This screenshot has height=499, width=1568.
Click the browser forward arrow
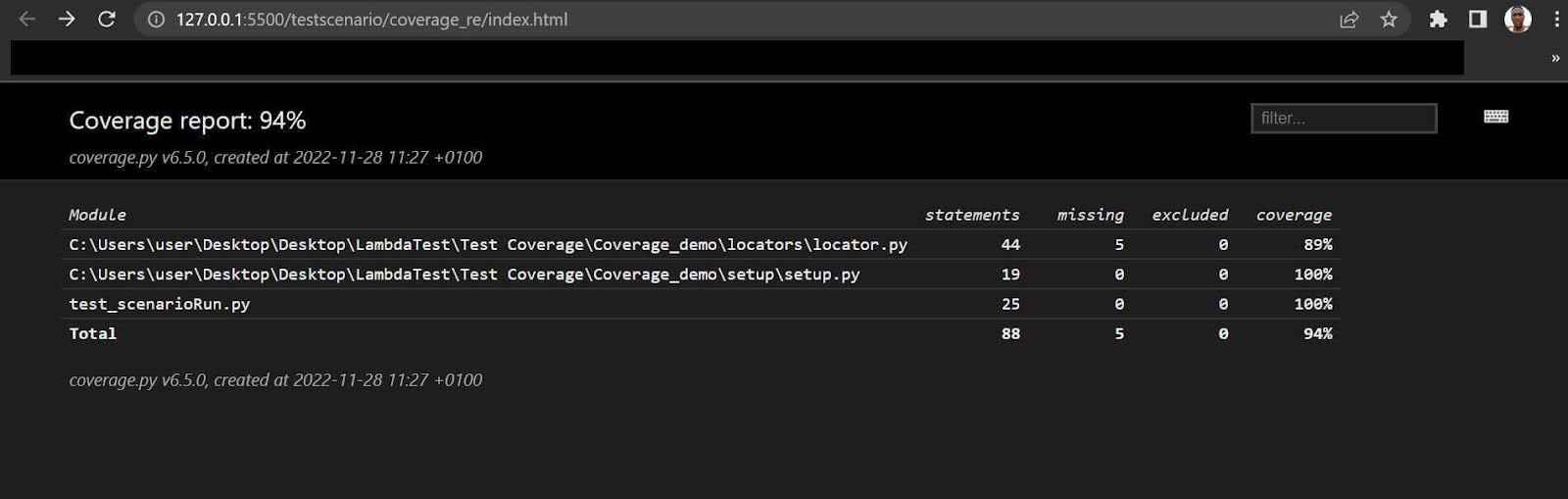pyautogui.click(x=67, y=19)
